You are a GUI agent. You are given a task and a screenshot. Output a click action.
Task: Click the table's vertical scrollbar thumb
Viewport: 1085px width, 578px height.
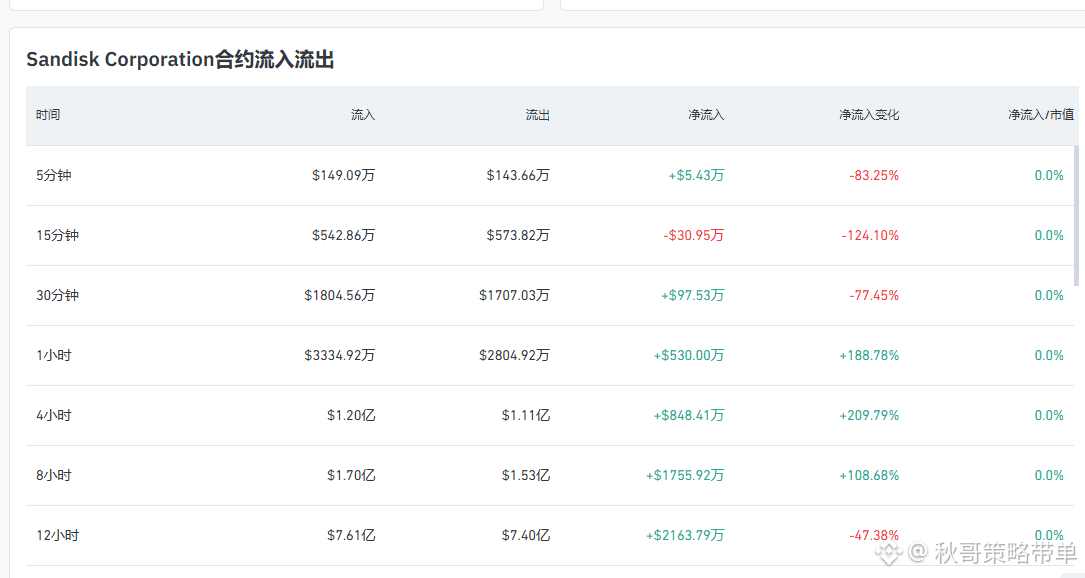pyautogui.click(x=1076, y=215)
